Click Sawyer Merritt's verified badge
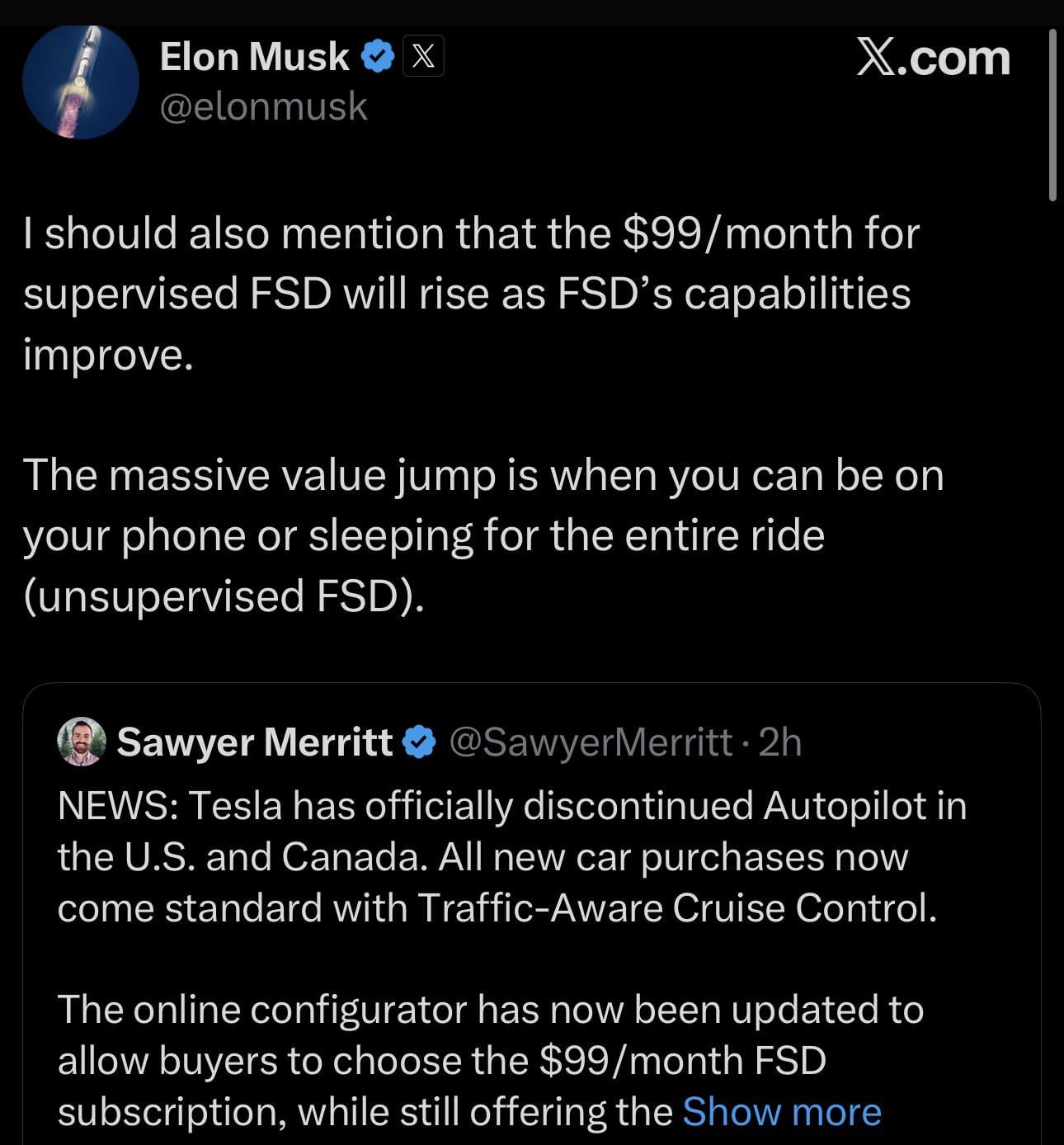The width and height of the screenshot is (1064, 1145). 419,742
